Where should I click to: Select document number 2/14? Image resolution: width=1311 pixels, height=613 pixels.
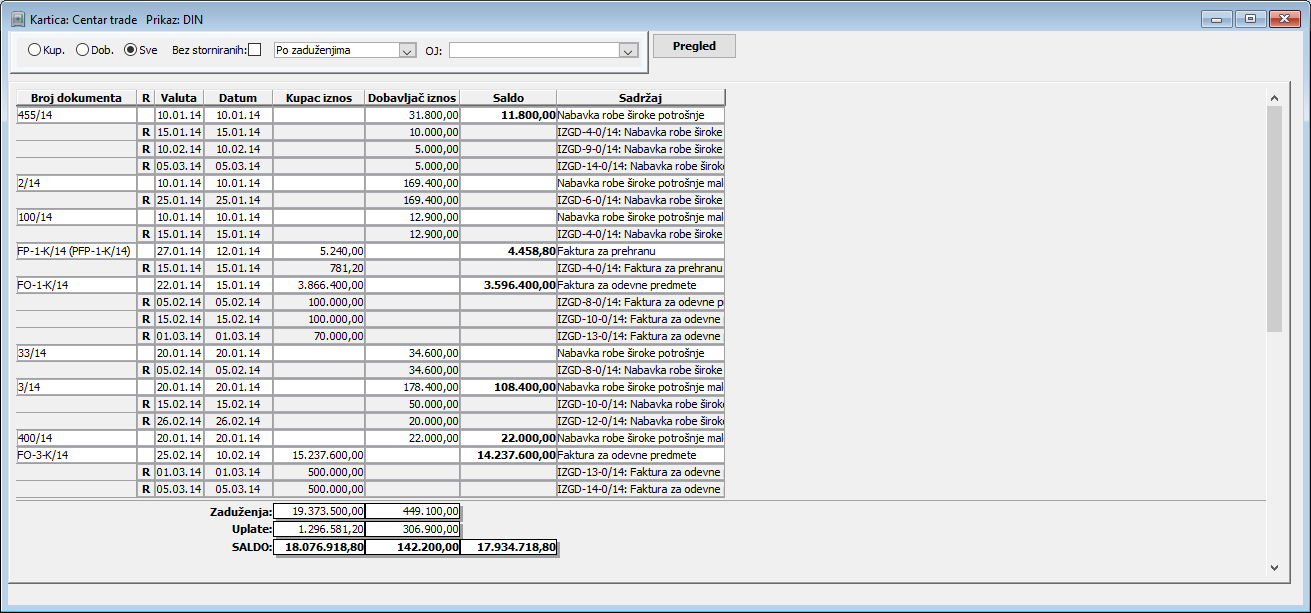pyautogui.click(x=76, y=183)
